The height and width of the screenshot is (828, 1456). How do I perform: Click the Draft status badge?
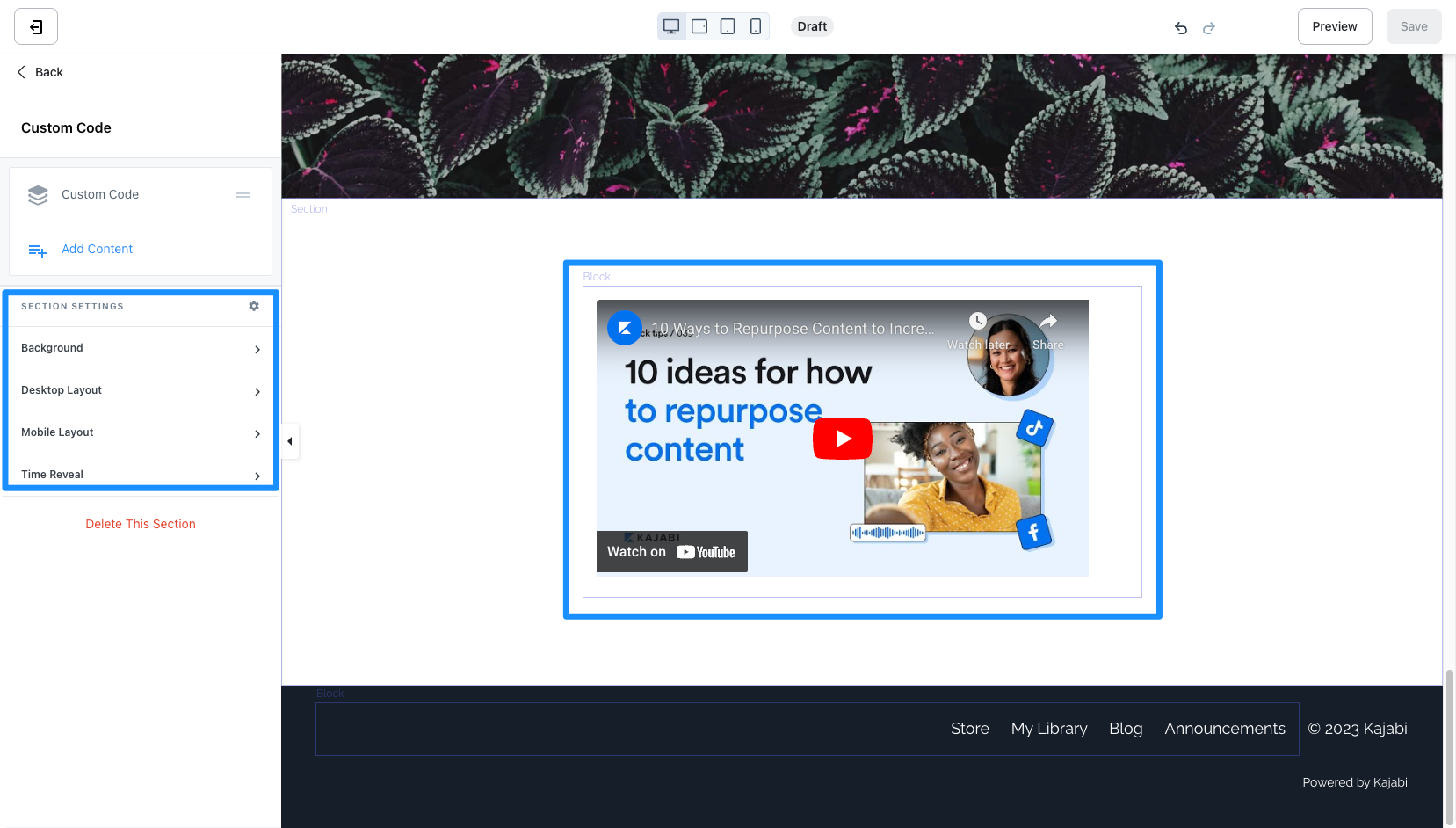[x=812, y=26]
